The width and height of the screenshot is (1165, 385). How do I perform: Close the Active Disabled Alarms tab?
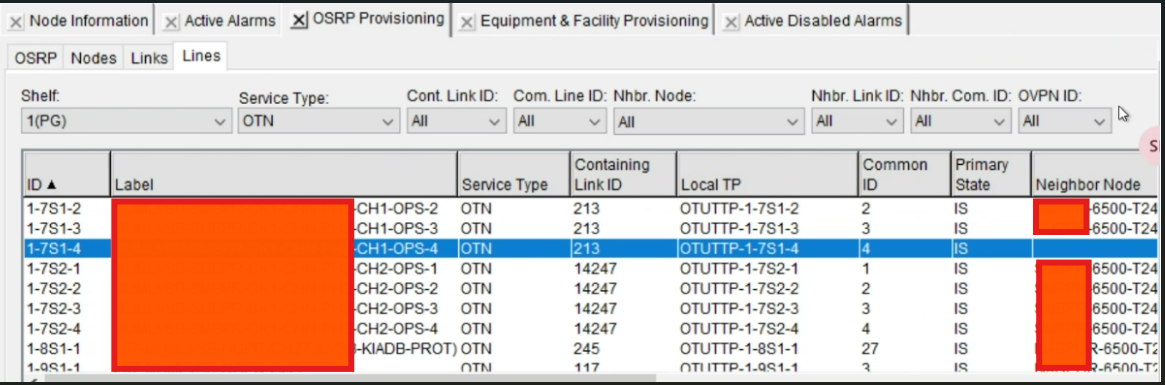(x=731, y=22)
